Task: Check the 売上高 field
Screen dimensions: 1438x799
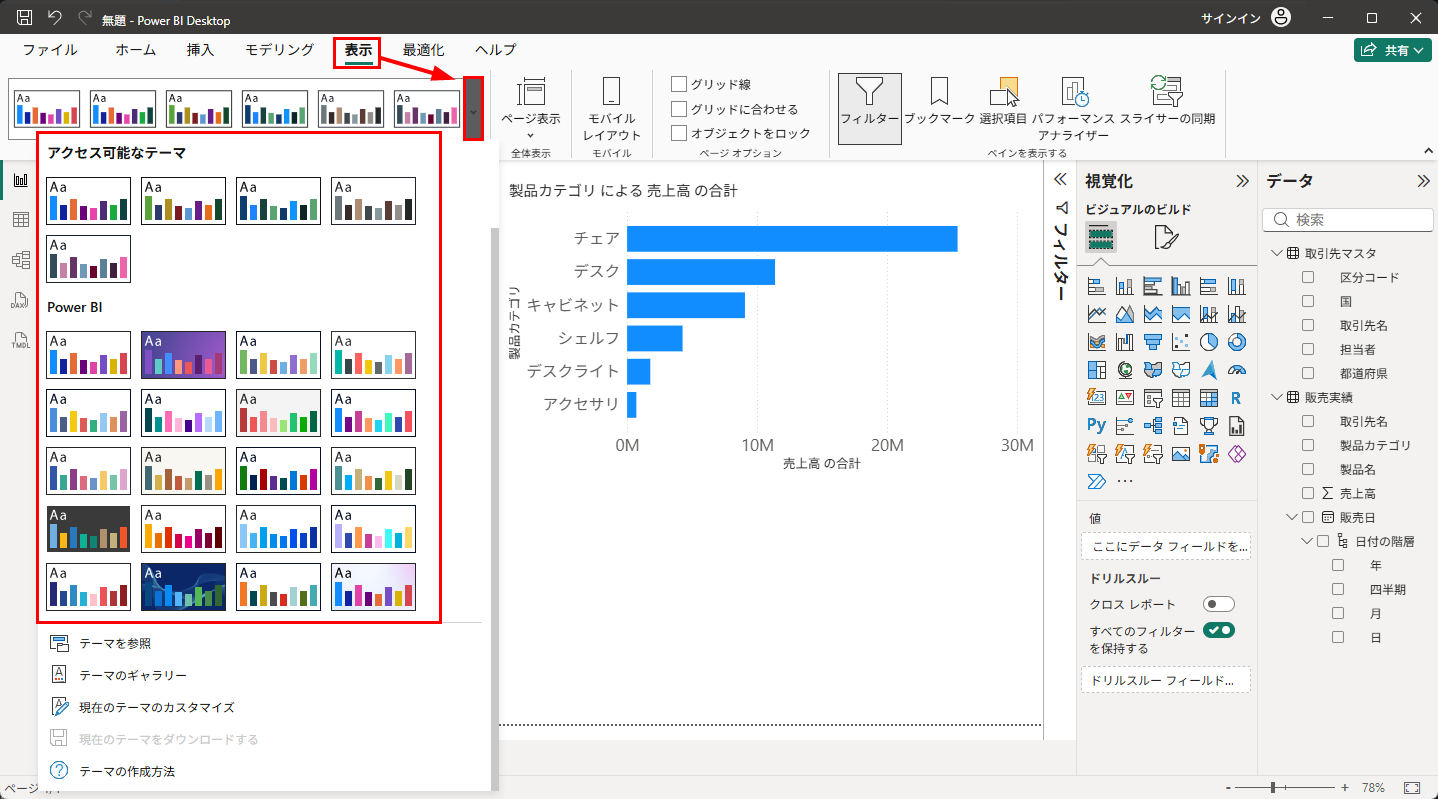Action: pyautogui.click(x=1308, y=493)
